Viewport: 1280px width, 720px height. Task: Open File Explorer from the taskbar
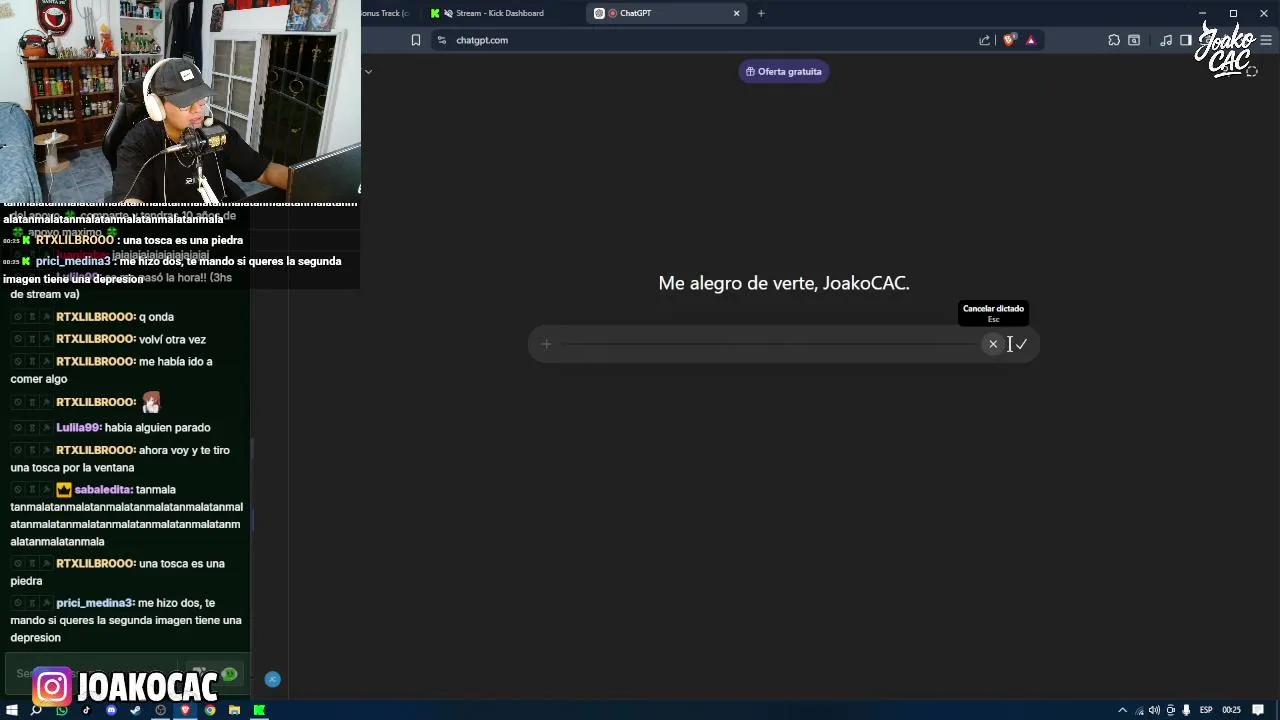[x=234, y=710]
